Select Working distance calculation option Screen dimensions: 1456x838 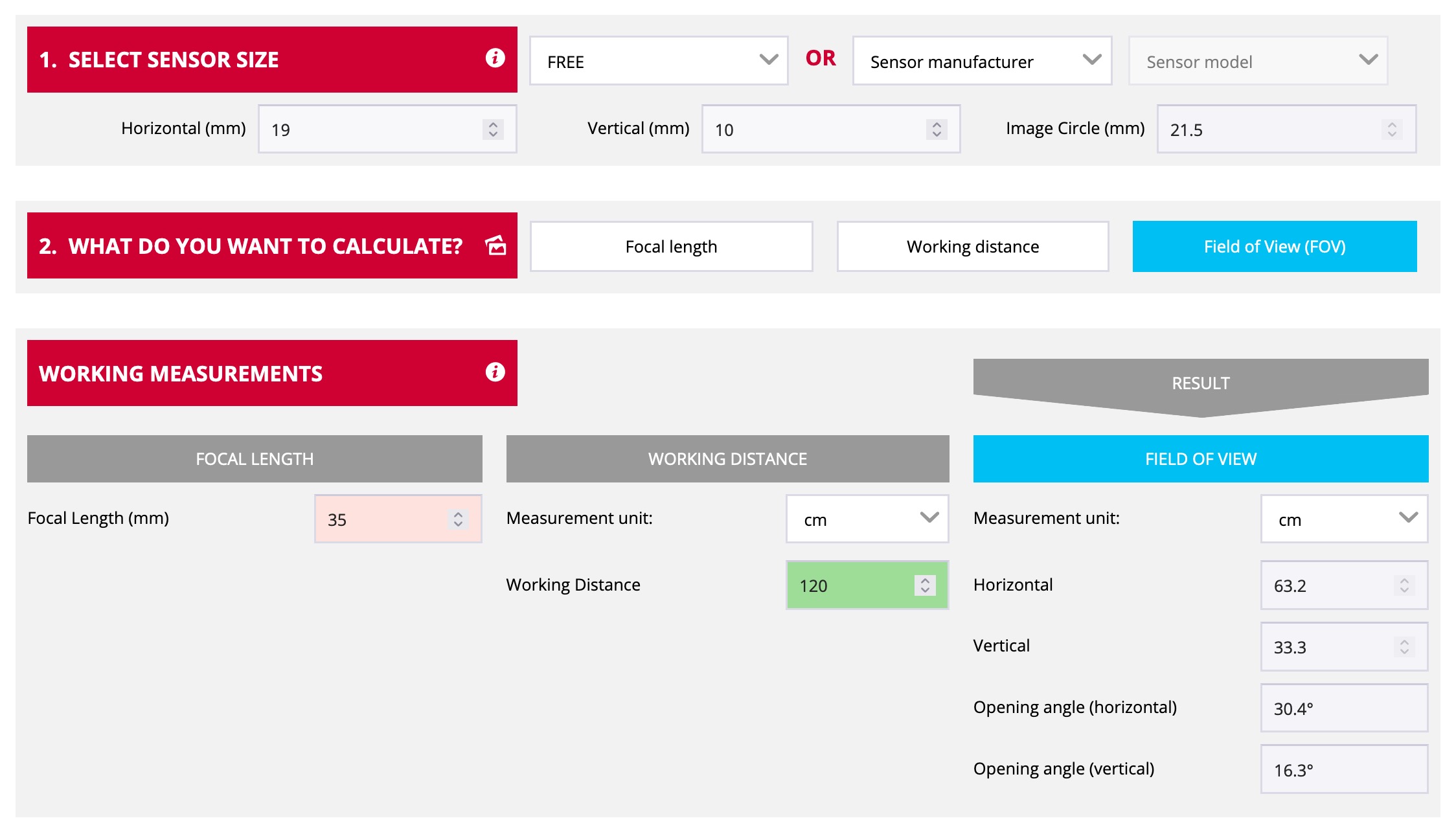click(973, 247)
